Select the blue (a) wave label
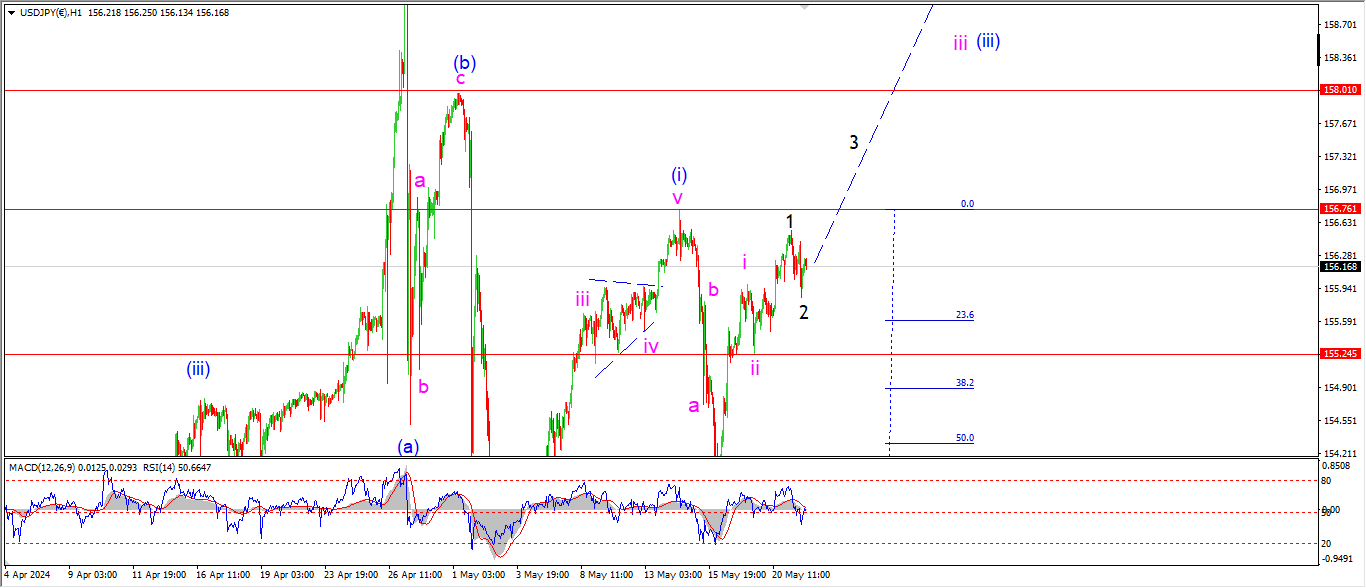This screenshot has width=1366, height=588. pos(407,446)
